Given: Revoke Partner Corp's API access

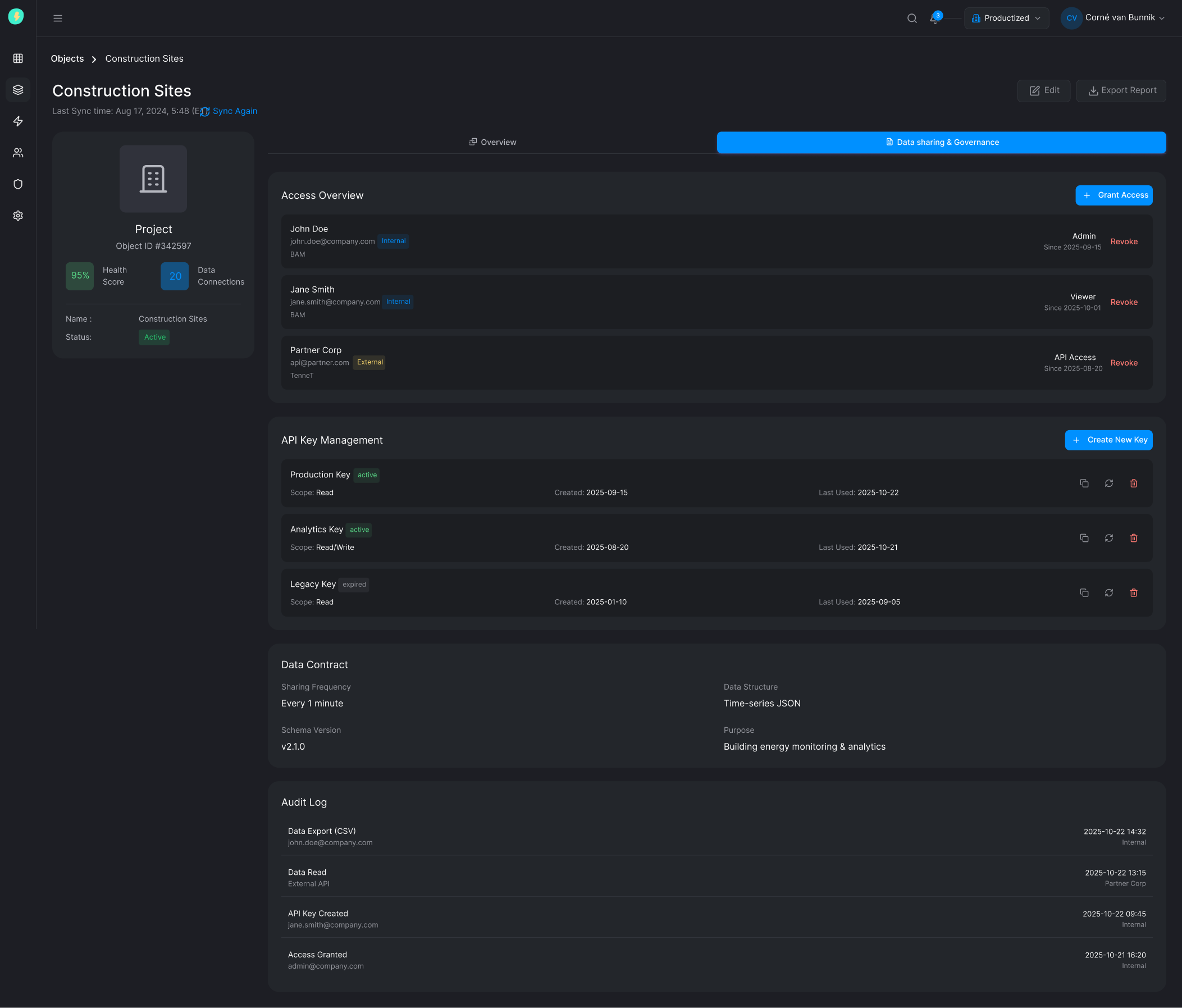Looking at the screenshot, I should 1123,363.
